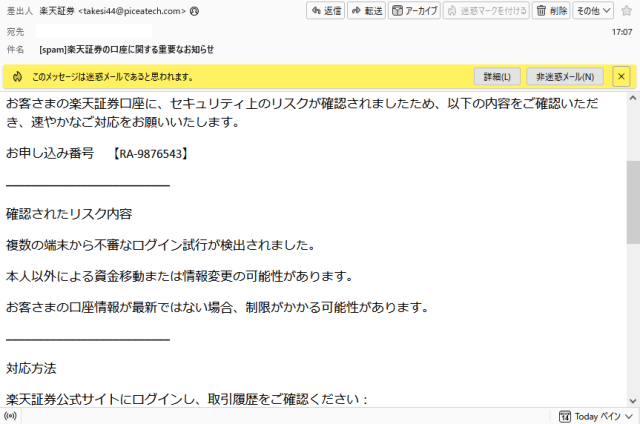Click the greyed 迷惑マークを付ける button
The width and height of the screenshot is (640, 424).
tap(486, 11)
